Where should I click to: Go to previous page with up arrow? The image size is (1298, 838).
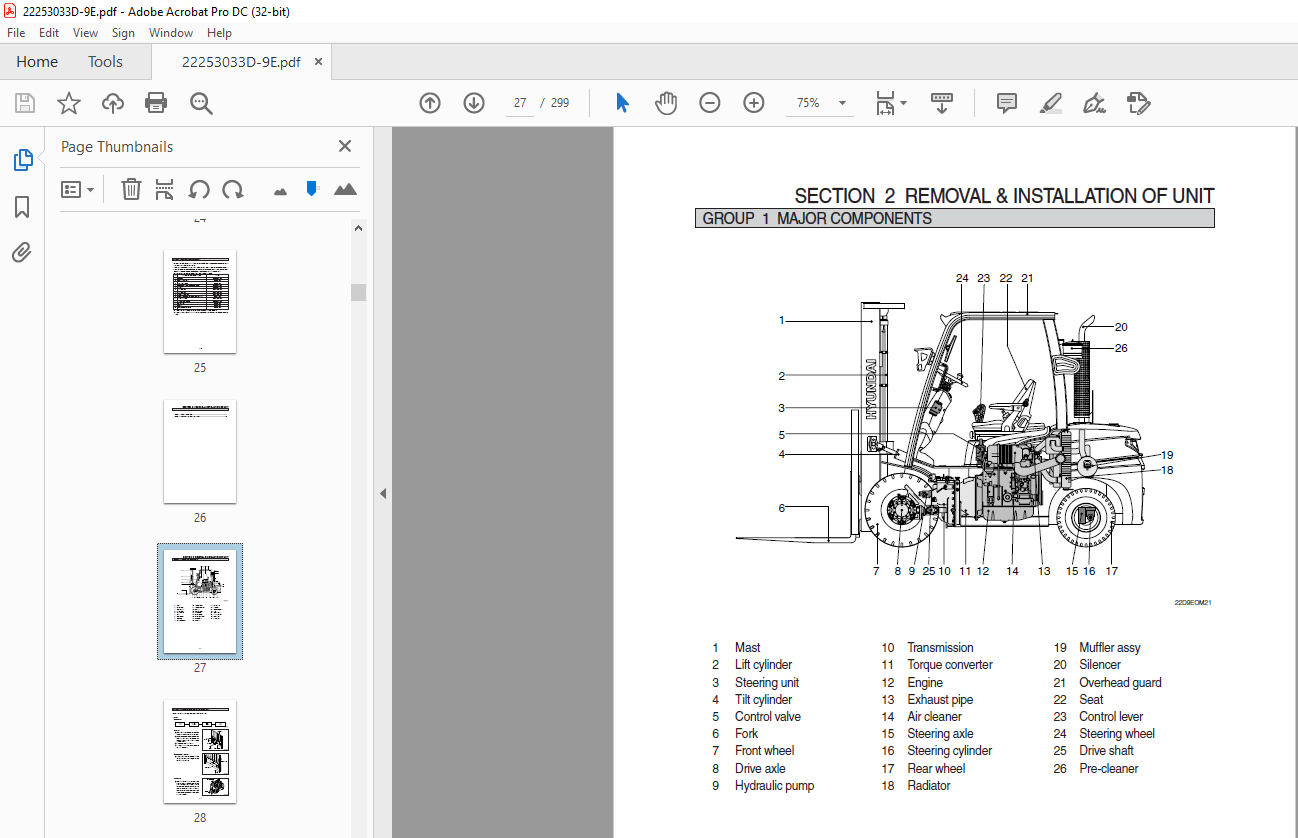tap(430, 103)
